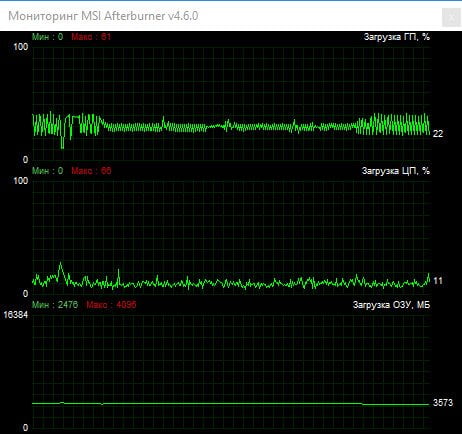Image resolution: width=462 pixels, height=434 pixels.
Task: Click inside the RAM usage graph
Action: 231,371
